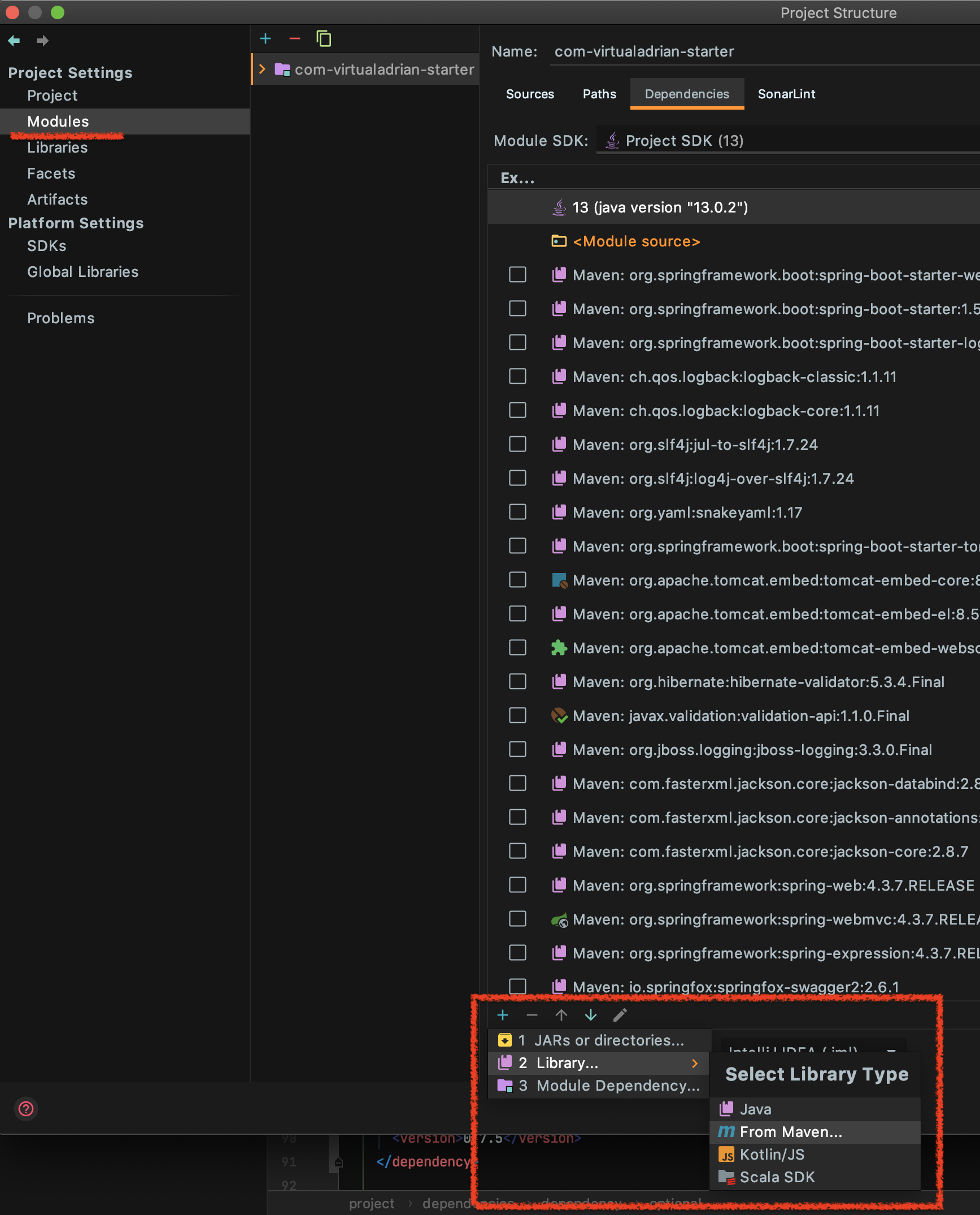Click the back navigation arrow

pyautogui.click(x=14, y=41)
